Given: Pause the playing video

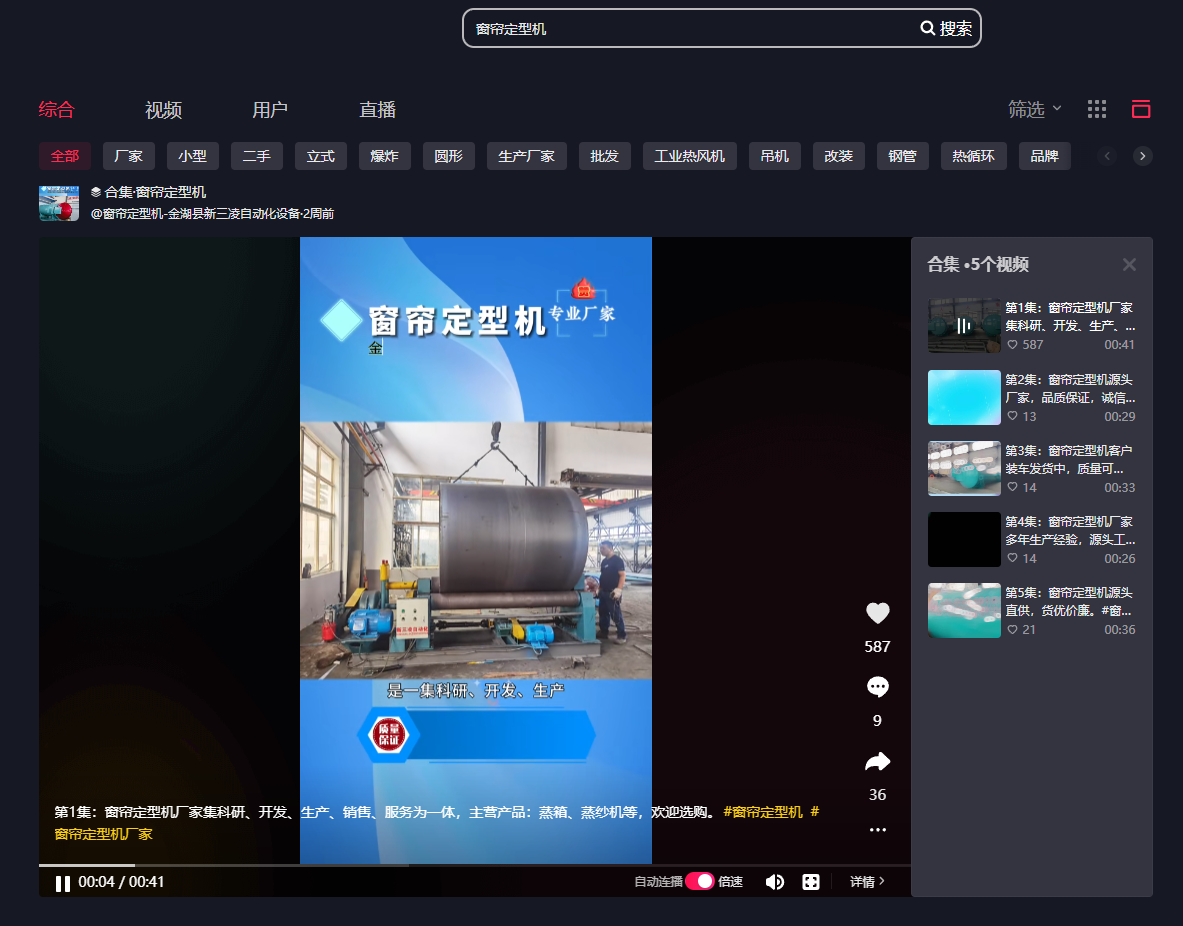Looking at the screenshot, I should [x=62, y=883].
